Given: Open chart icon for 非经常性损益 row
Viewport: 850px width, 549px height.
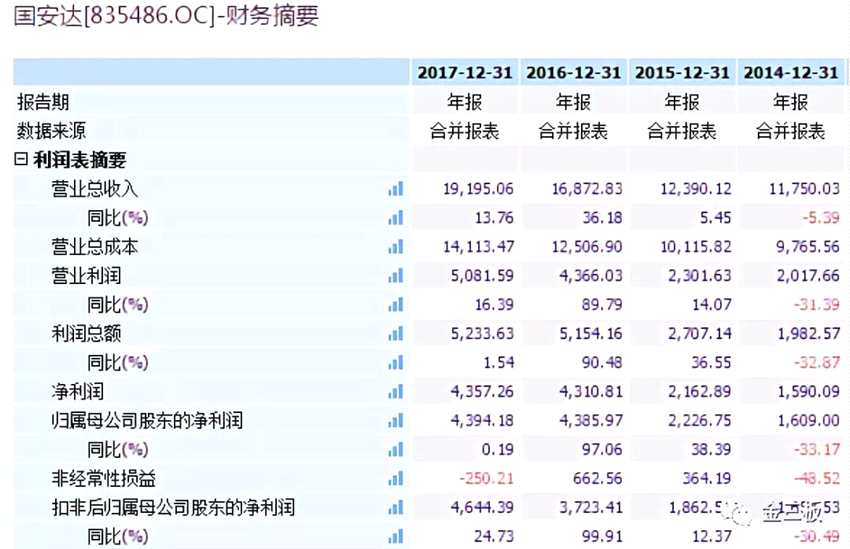Looking at the screenshot, I should (x=396, y=478).
